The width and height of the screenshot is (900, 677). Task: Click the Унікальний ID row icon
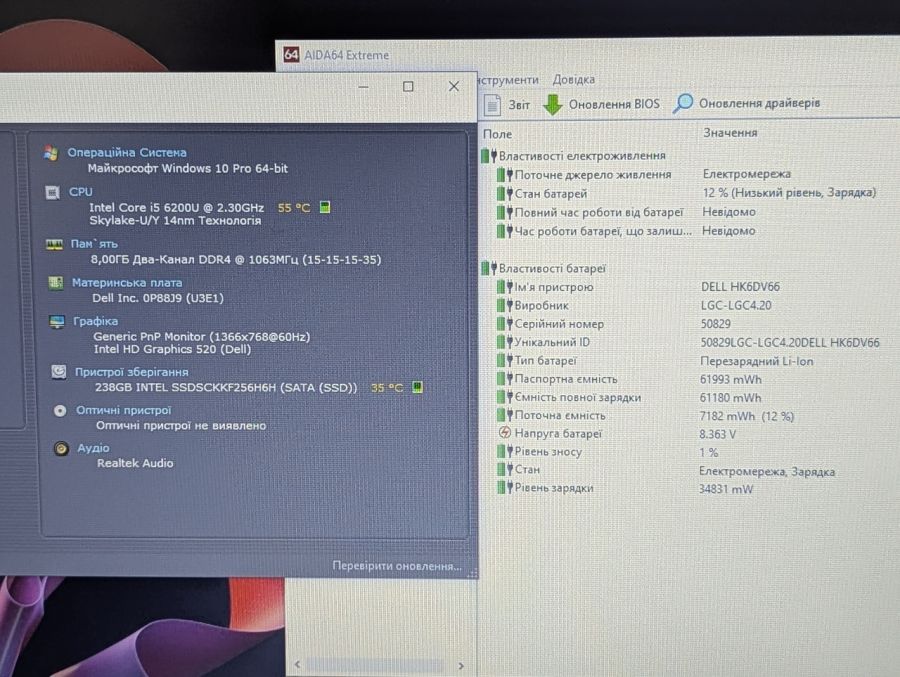tap(505, 342)
